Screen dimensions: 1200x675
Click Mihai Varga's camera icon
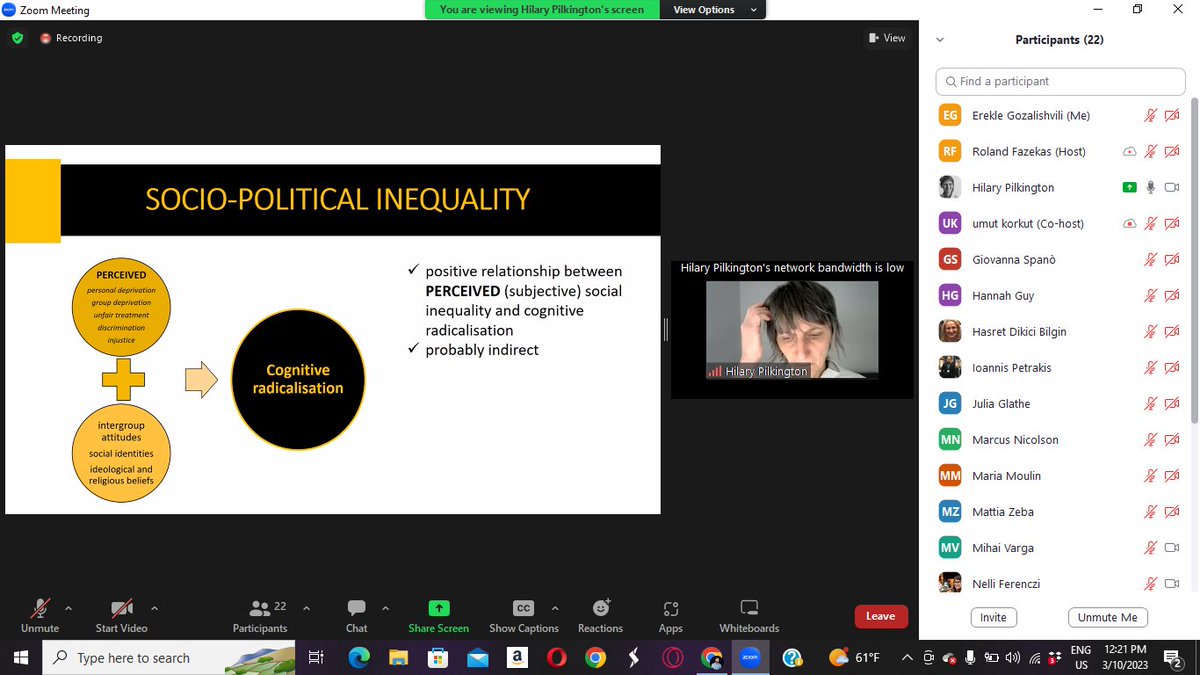(x=1172, y=547)
